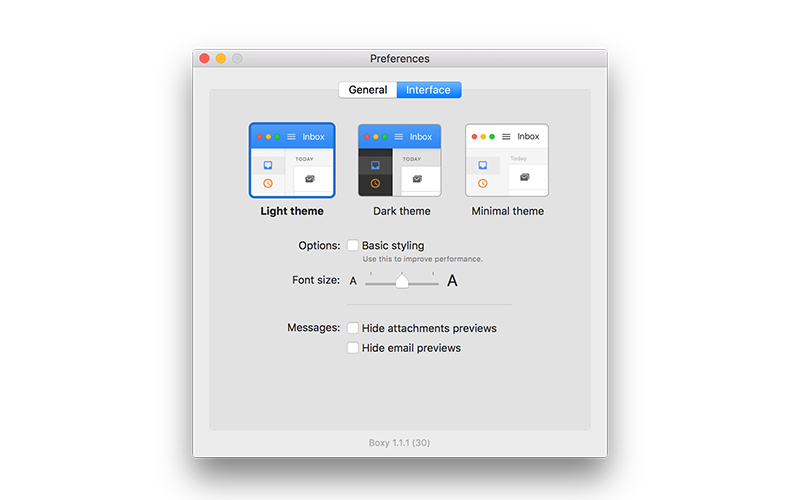Click the hamburger menu icon in Minimal theme preview
This screenshot has width=800, height=500.
506,137
